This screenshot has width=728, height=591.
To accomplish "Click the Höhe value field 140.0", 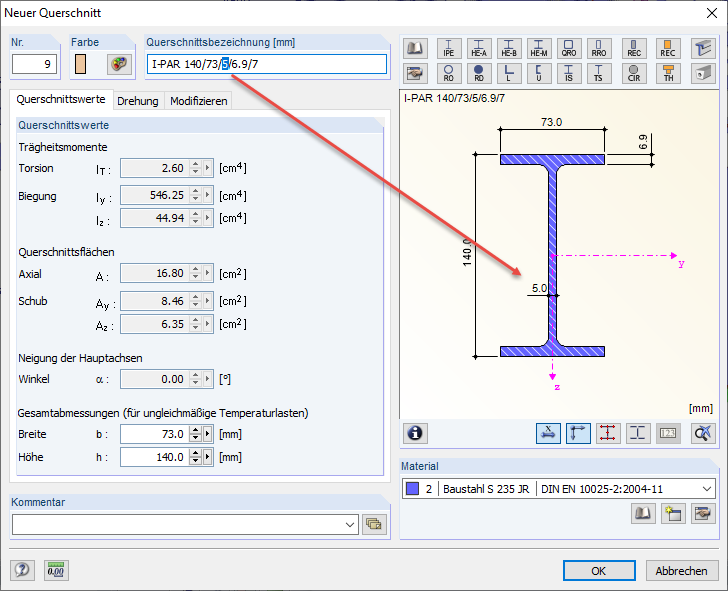I will click(x=155, y=457).
